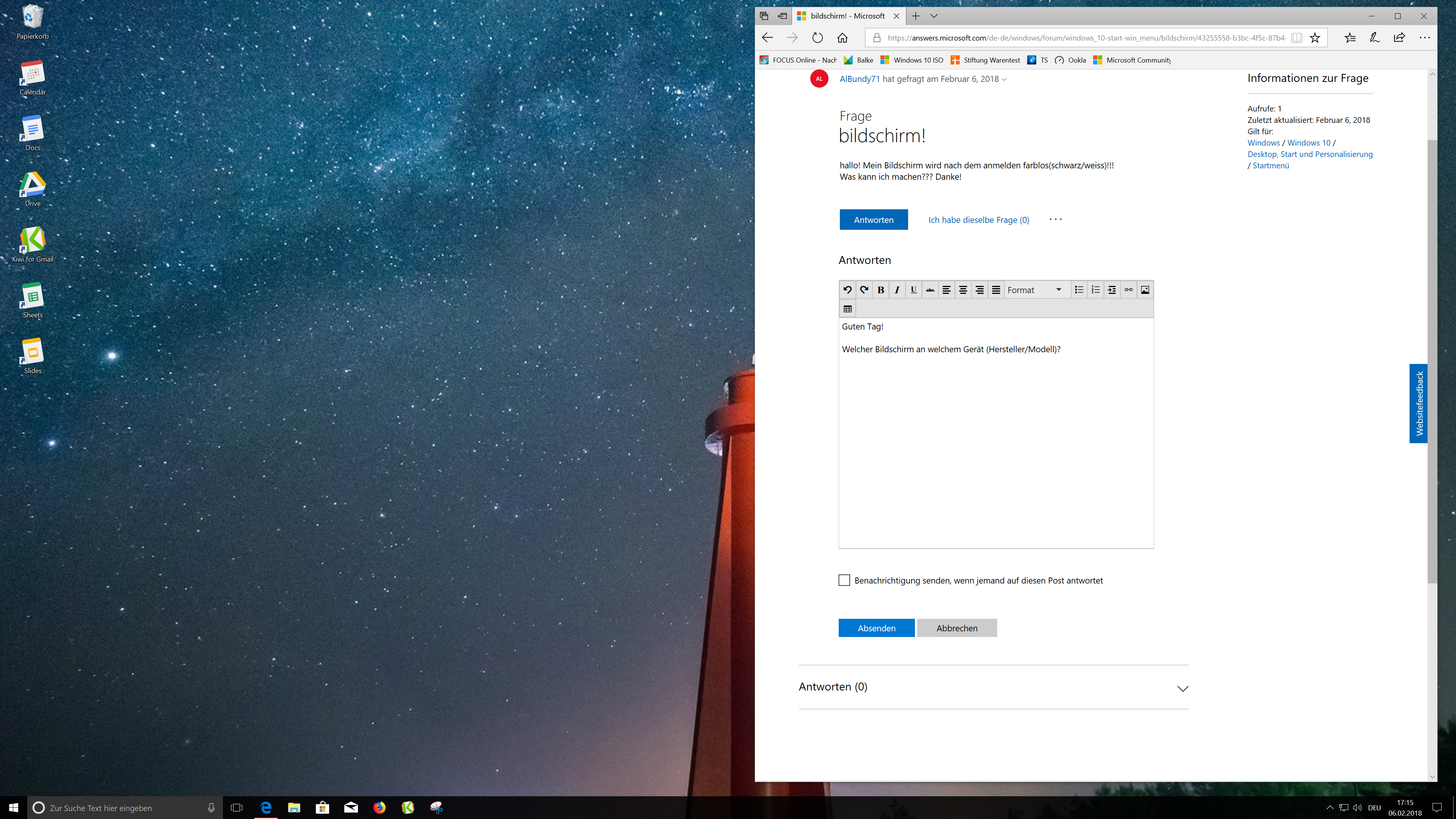Undo last edit in reply editor
This screenshot has width=1456, height=819.
click(x=847, y=290)
